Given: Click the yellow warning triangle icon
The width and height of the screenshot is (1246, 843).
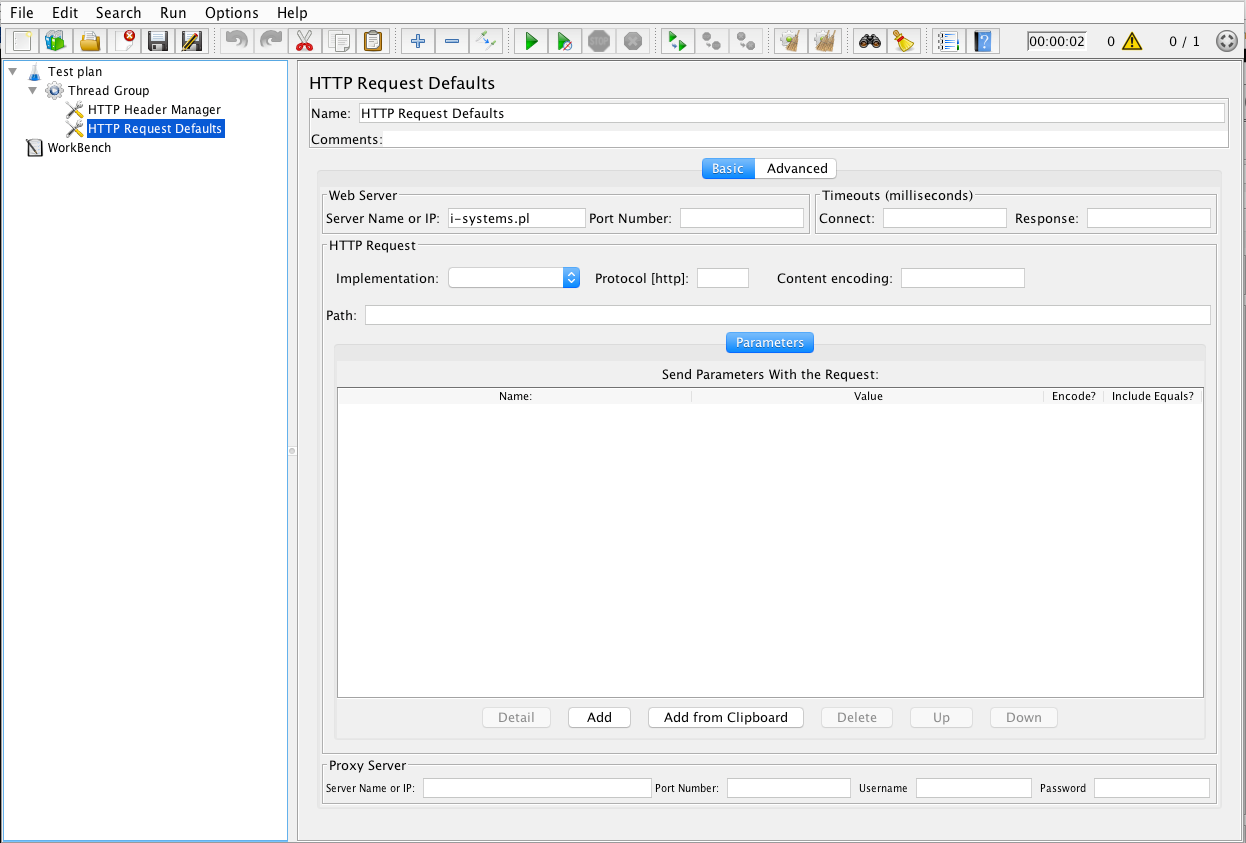Looking at the screenshot, I should [x=1131, y=41].
